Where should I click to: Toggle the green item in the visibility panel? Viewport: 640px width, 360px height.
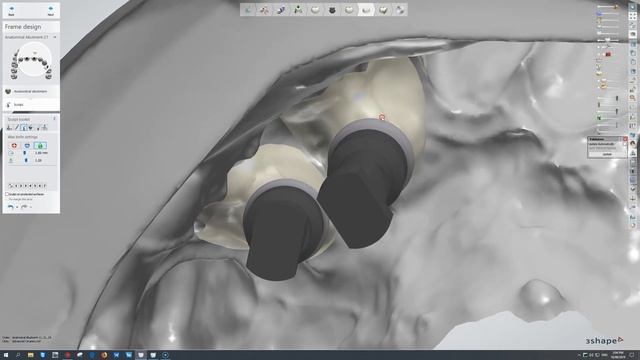coord(600,118)
